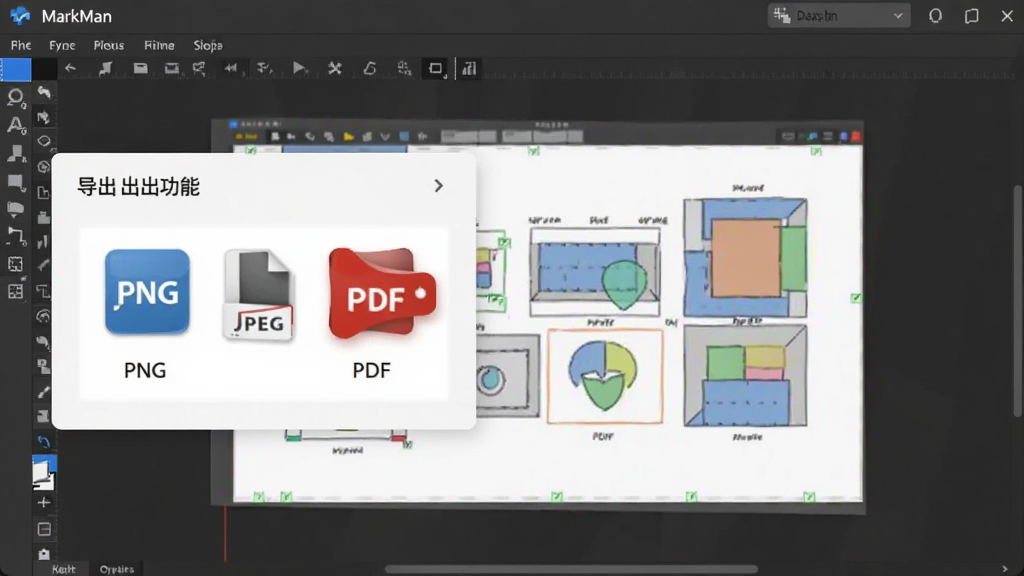Open the Slopa menu

[208, 45]
